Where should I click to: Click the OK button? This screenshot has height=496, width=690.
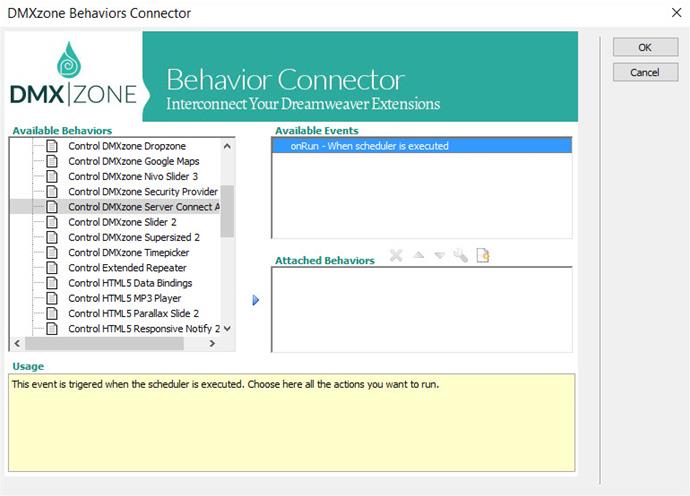[x=645, y=47]
